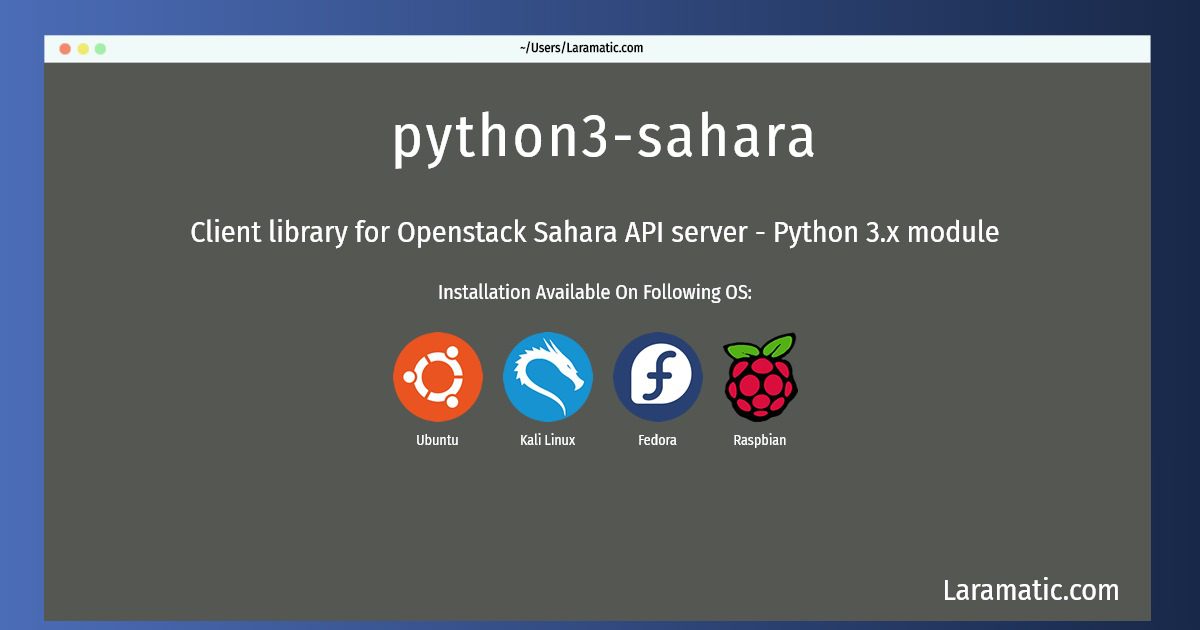1200x630 pixels.
Task: Click the Ubuntu logo icon
Action: pyautogui.click(x=438, y=377)
